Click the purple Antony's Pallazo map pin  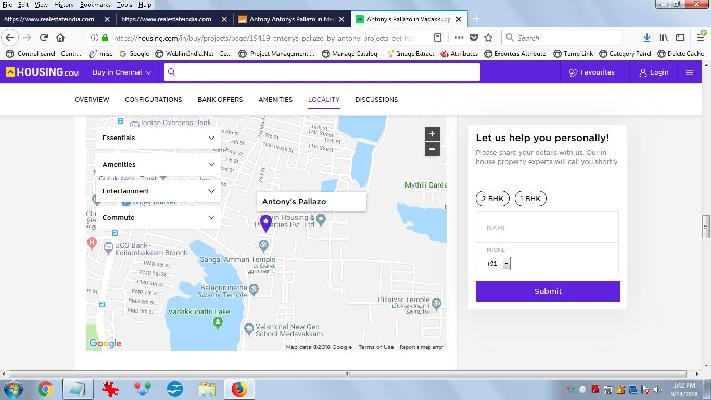tap(266, 224)
